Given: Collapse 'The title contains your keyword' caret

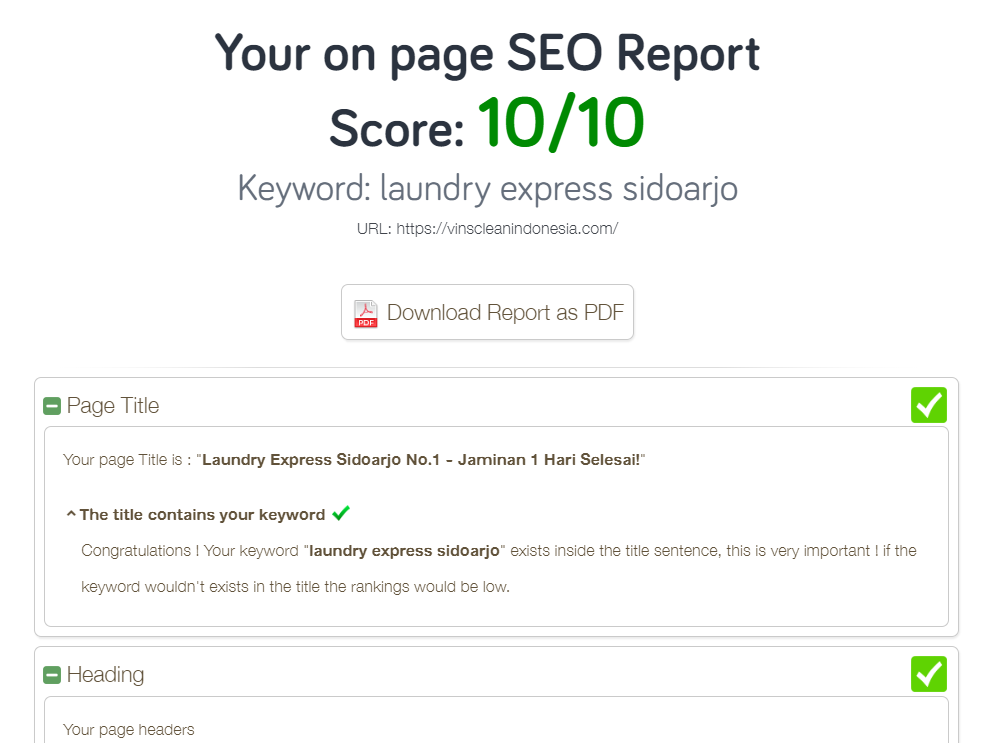Looking at the screenshot, I should pyautogui.click(x=71, y=514).
